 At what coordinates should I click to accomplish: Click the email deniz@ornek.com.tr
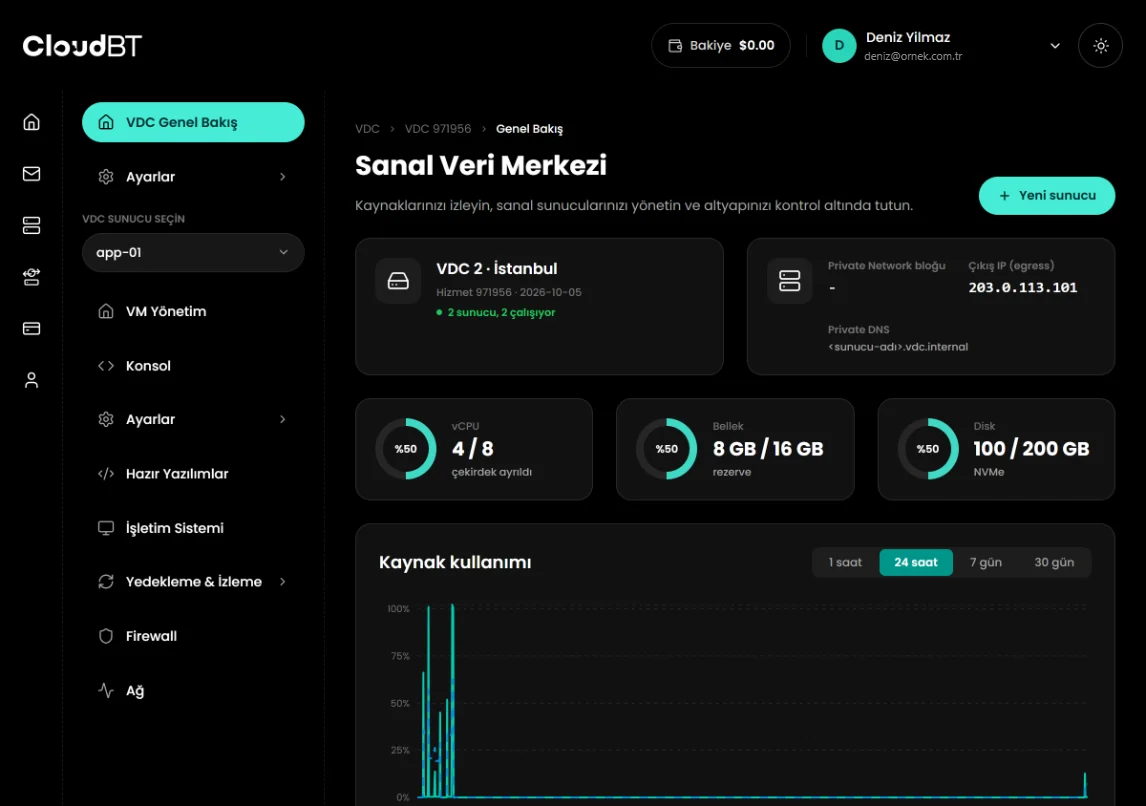click(913, 56)
